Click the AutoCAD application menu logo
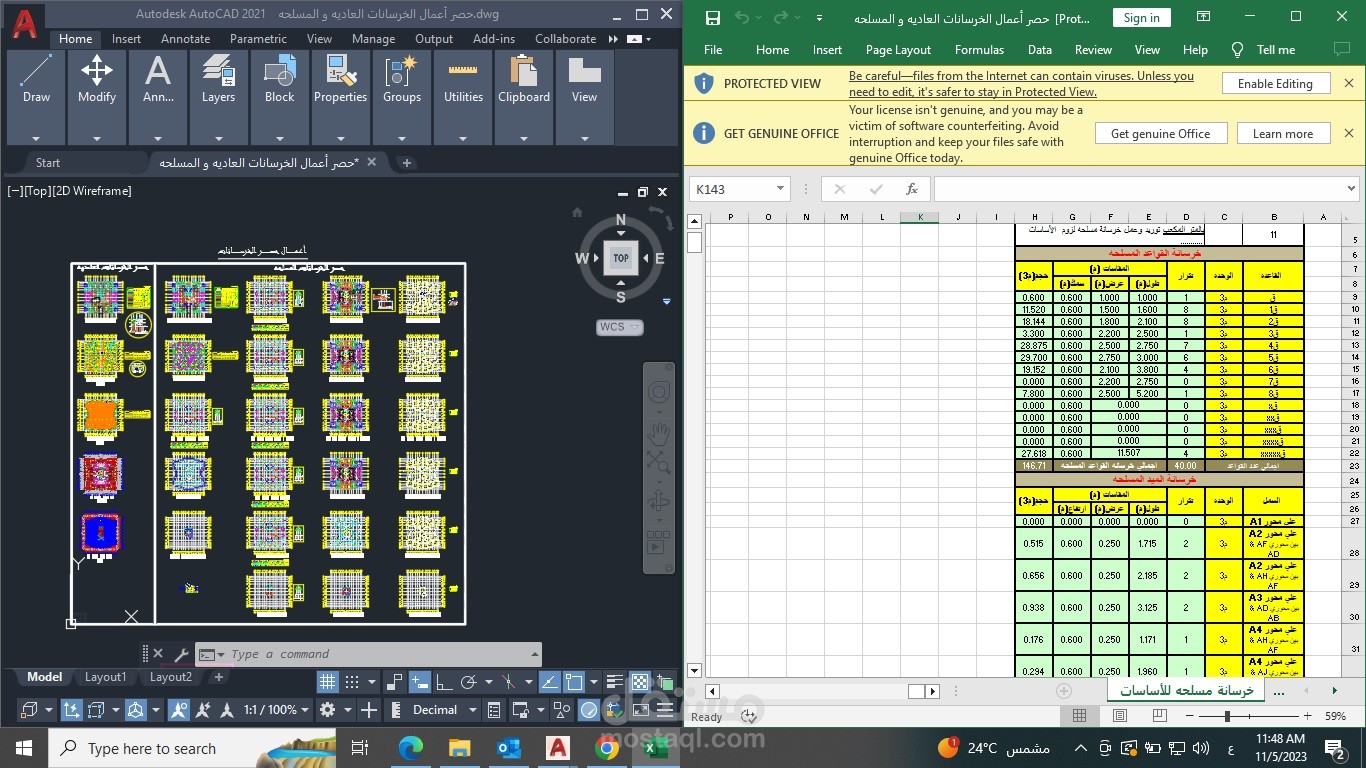 26,24
